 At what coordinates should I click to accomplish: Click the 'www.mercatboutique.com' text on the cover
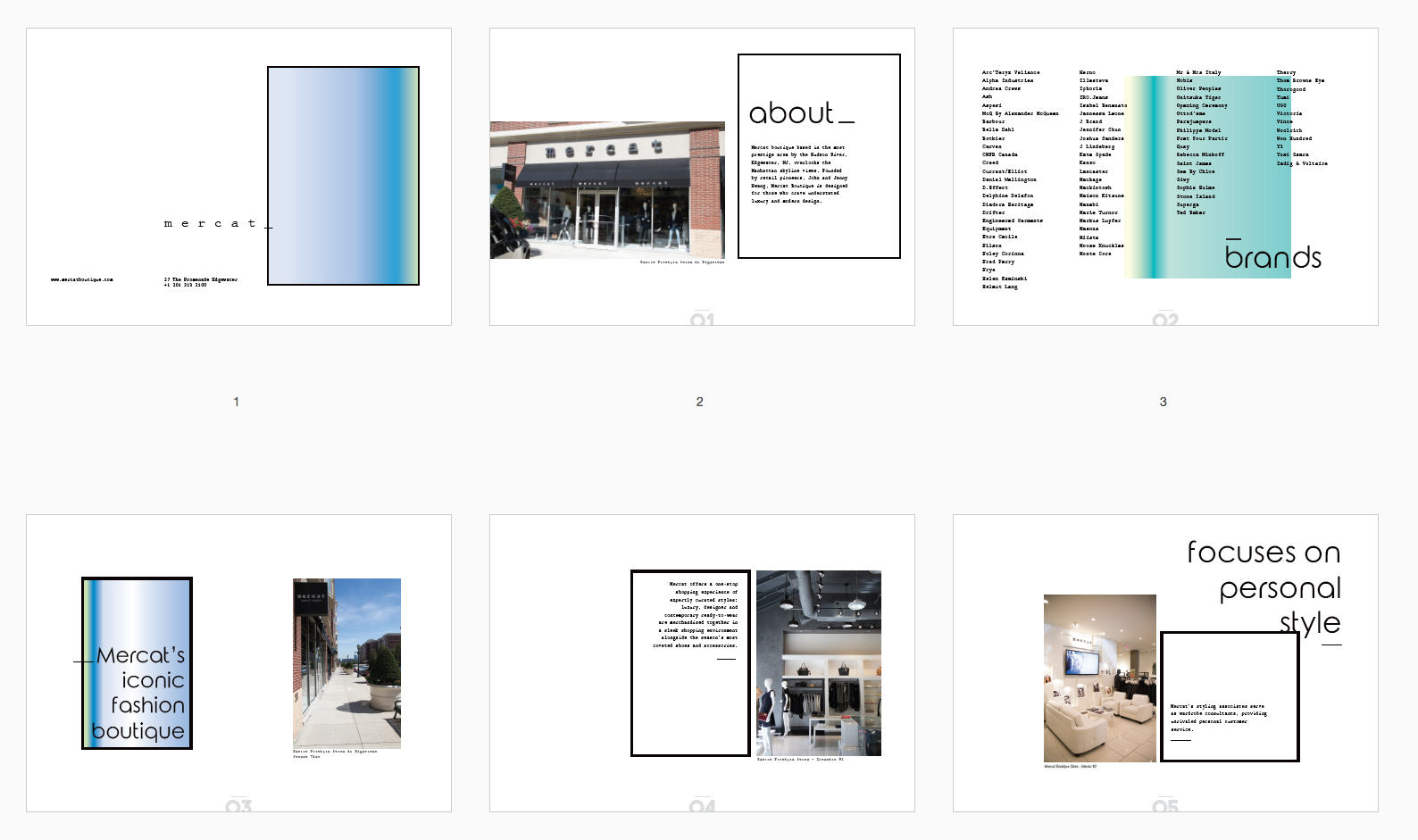82,279
